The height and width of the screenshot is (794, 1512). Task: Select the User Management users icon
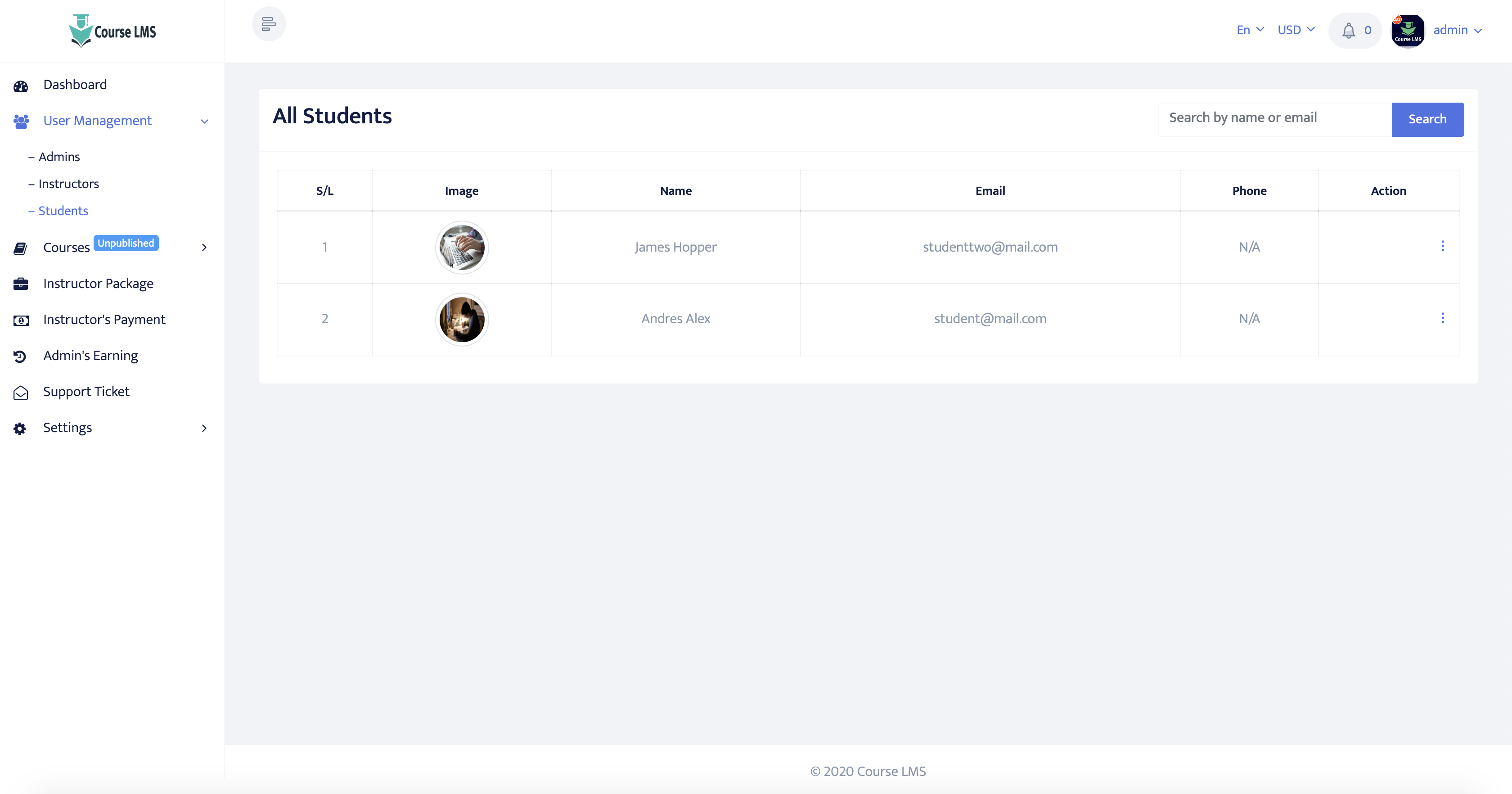tap(21, 122)
